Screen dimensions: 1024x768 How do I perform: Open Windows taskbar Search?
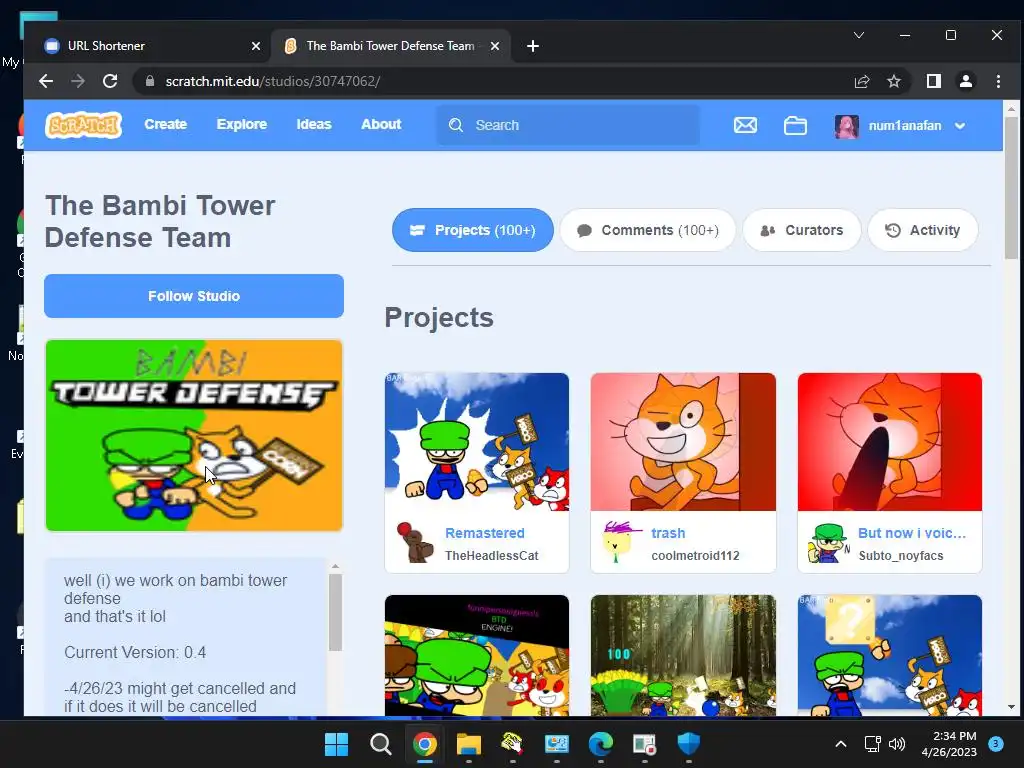coord(380,744)
